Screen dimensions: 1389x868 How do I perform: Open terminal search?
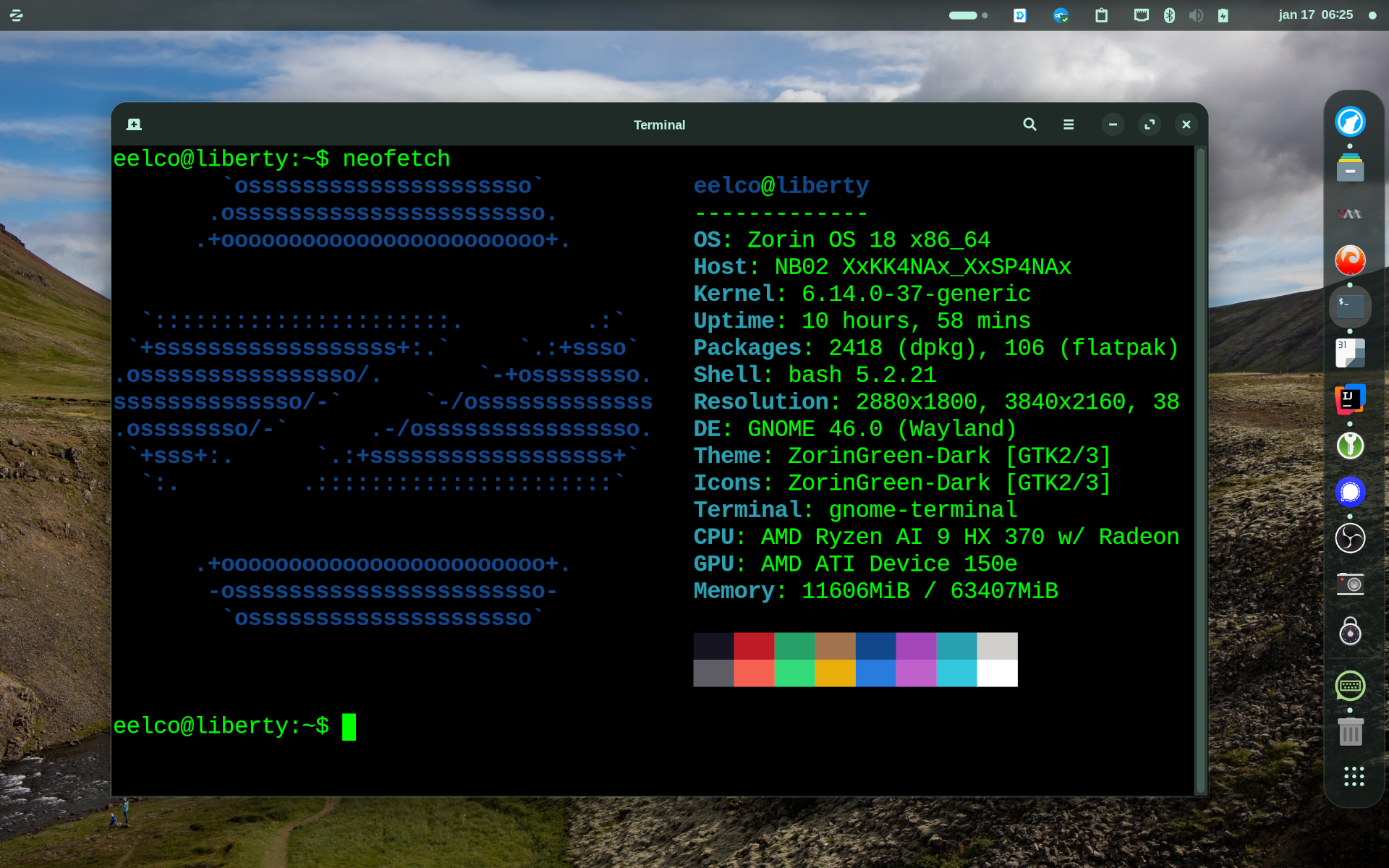point(1029,124)
